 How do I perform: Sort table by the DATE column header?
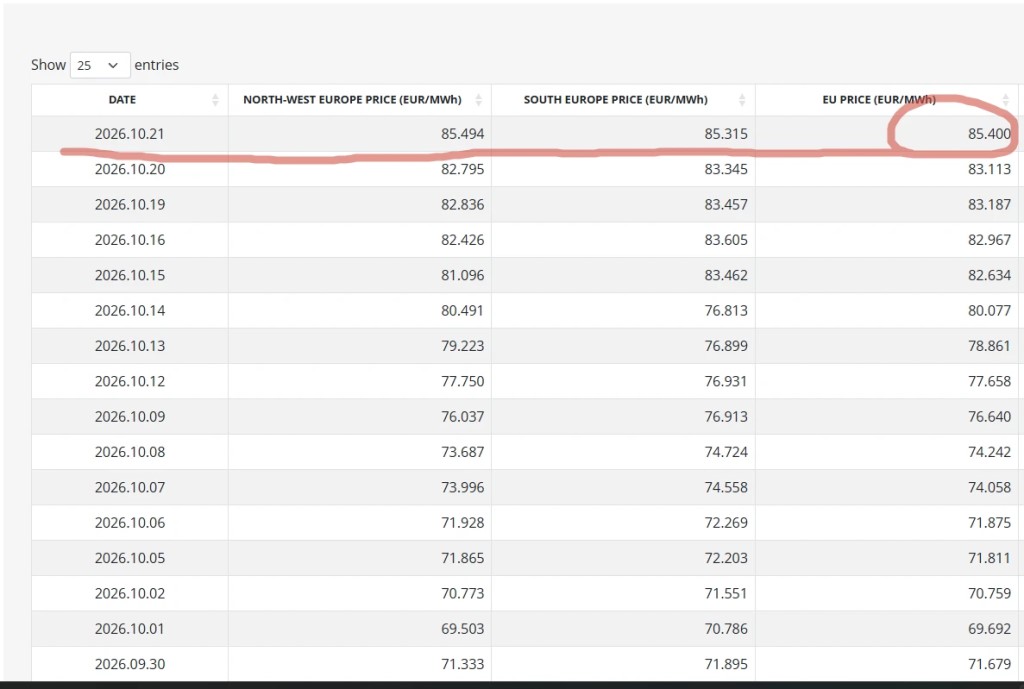tap(130, 100)
